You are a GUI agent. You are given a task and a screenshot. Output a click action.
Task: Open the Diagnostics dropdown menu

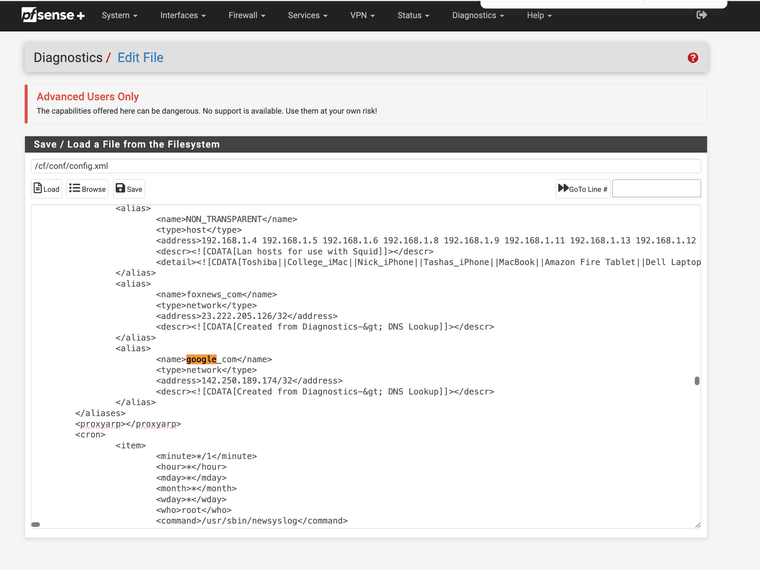(x=478, y=16)
